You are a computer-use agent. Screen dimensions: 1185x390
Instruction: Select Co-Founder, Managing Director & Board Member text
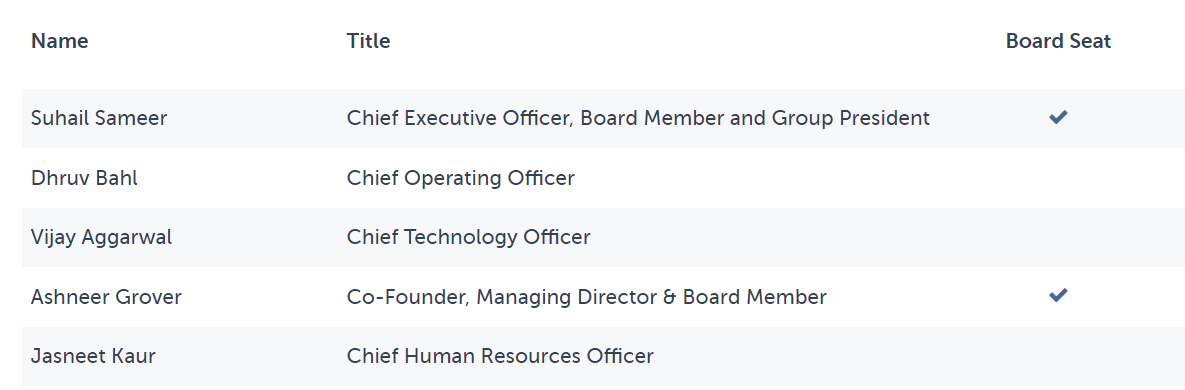[x=586, y=296]
